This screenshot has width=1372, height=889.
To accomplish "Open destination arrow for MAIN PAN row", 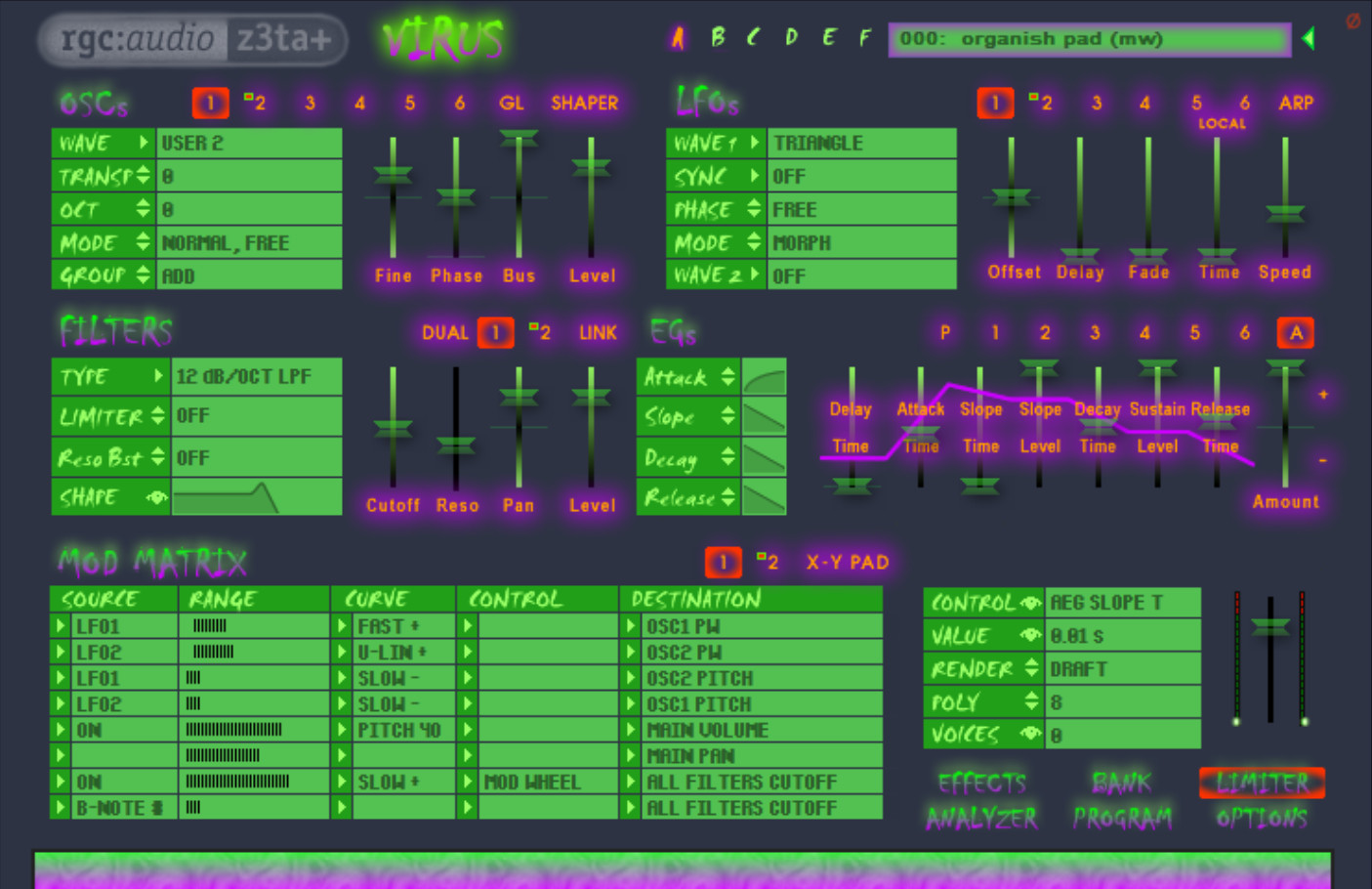I will pyautogui.click(x=631, y=755).
